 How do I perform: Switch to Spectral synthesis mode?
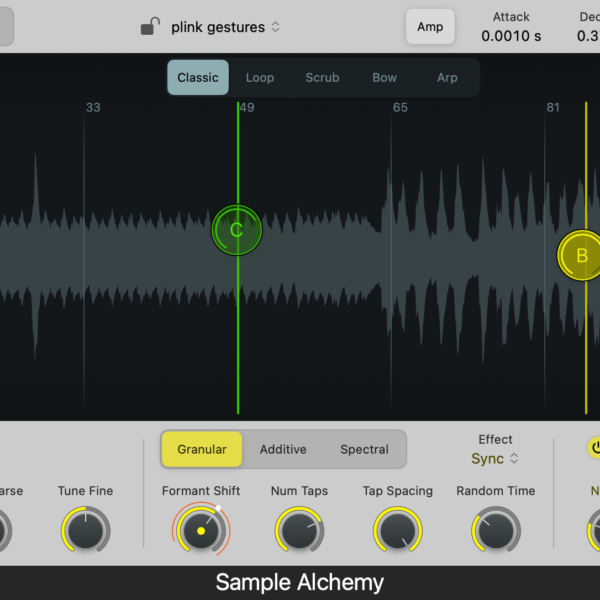(364, 449)
